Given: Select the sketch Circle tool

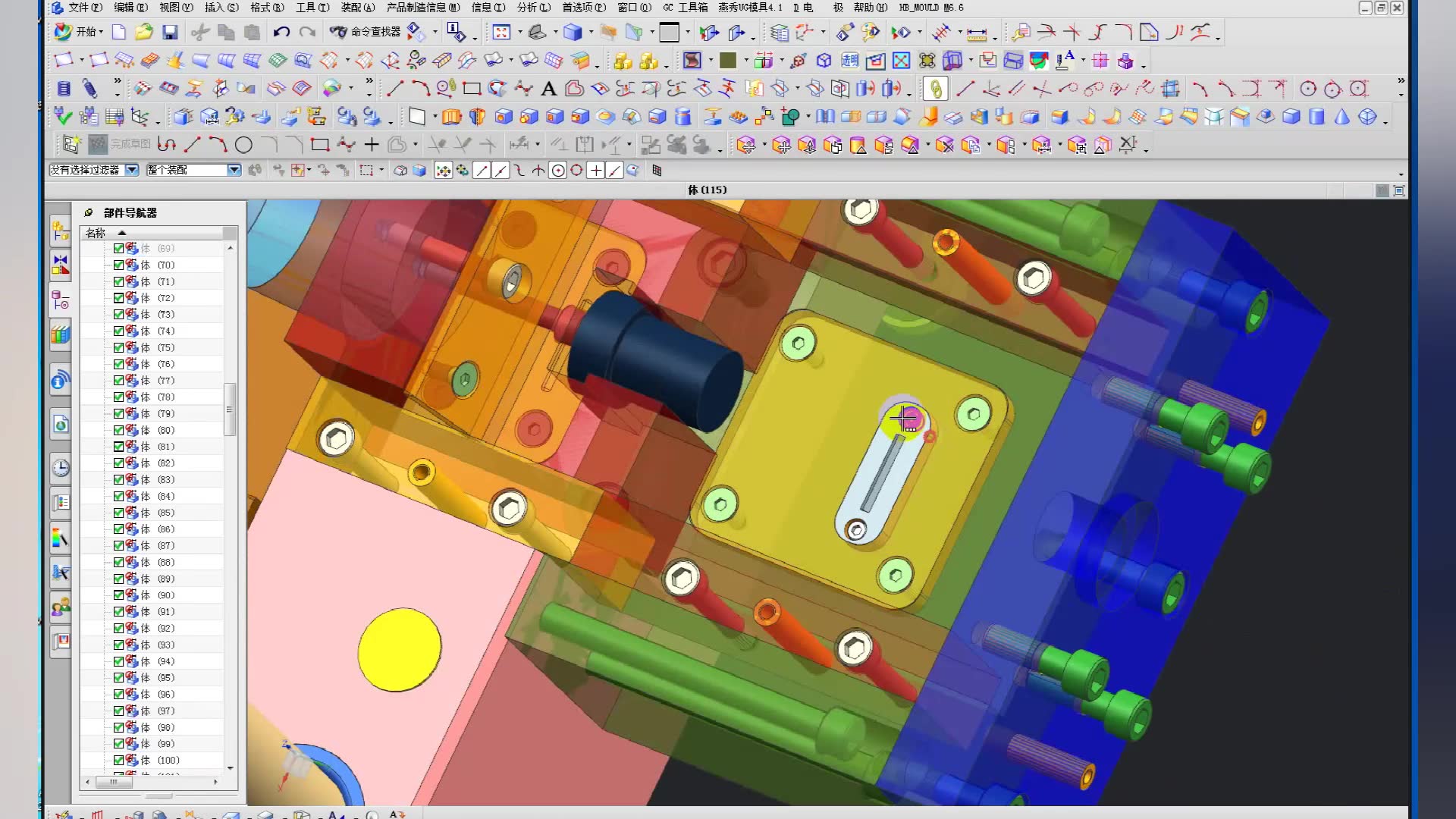Looking at the screenshot, I should 243,144.
